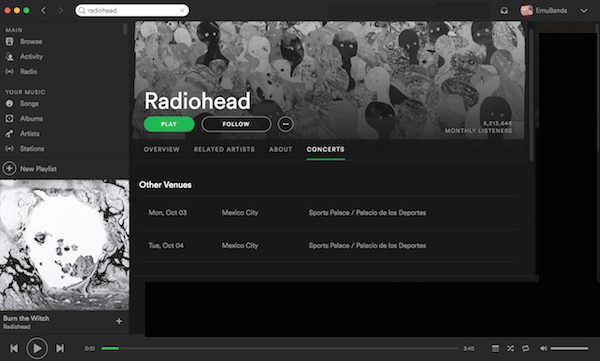The image size is (600, 361).
Task: Click the Radiohead artist title
Action: click(197, 101)
